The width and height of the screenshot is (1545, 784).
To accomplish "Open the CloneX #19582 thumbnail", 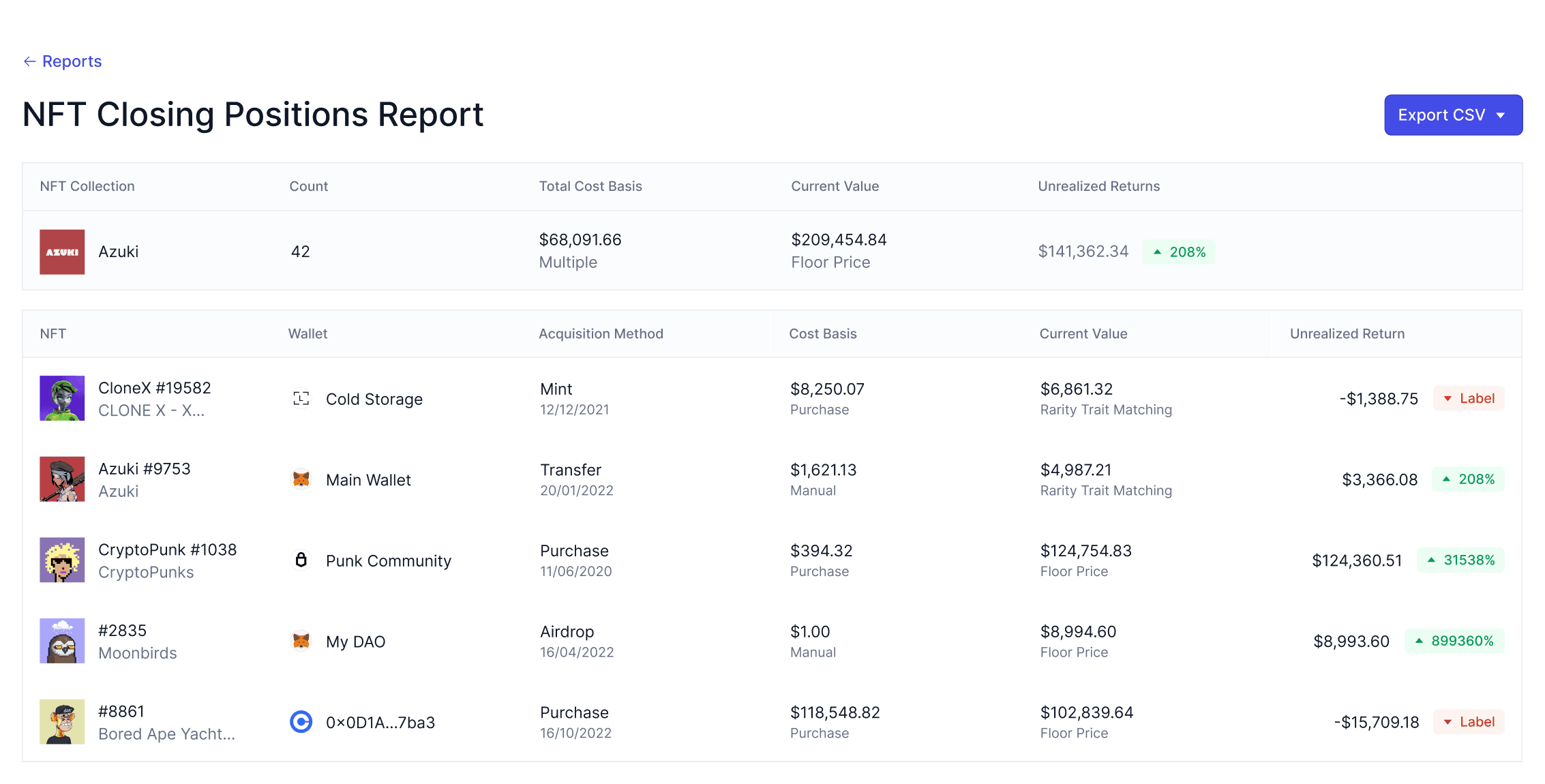I will [62, 398].
